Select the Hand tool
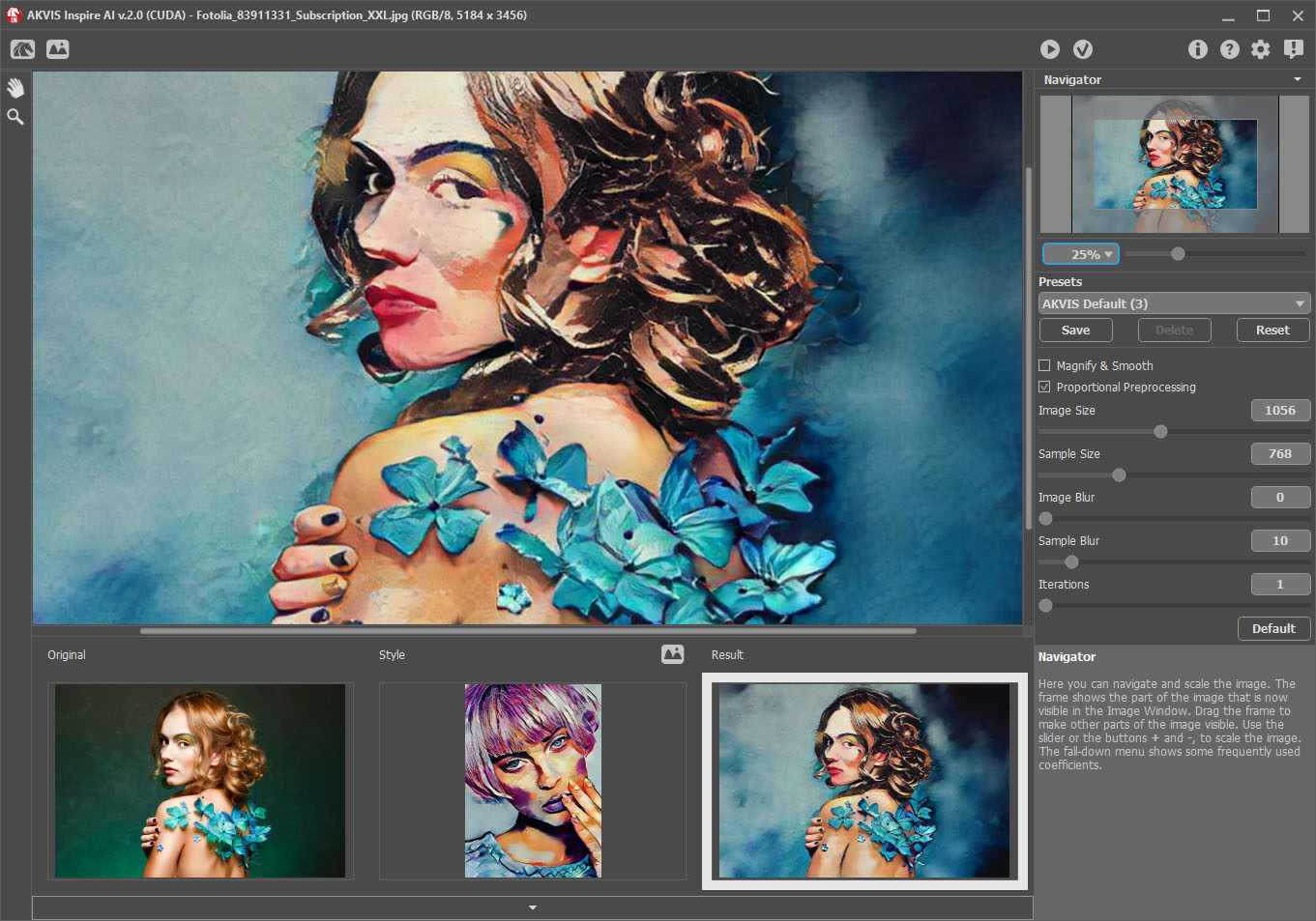This screenshot has width=1316, height=921. [x=15, y=88]
